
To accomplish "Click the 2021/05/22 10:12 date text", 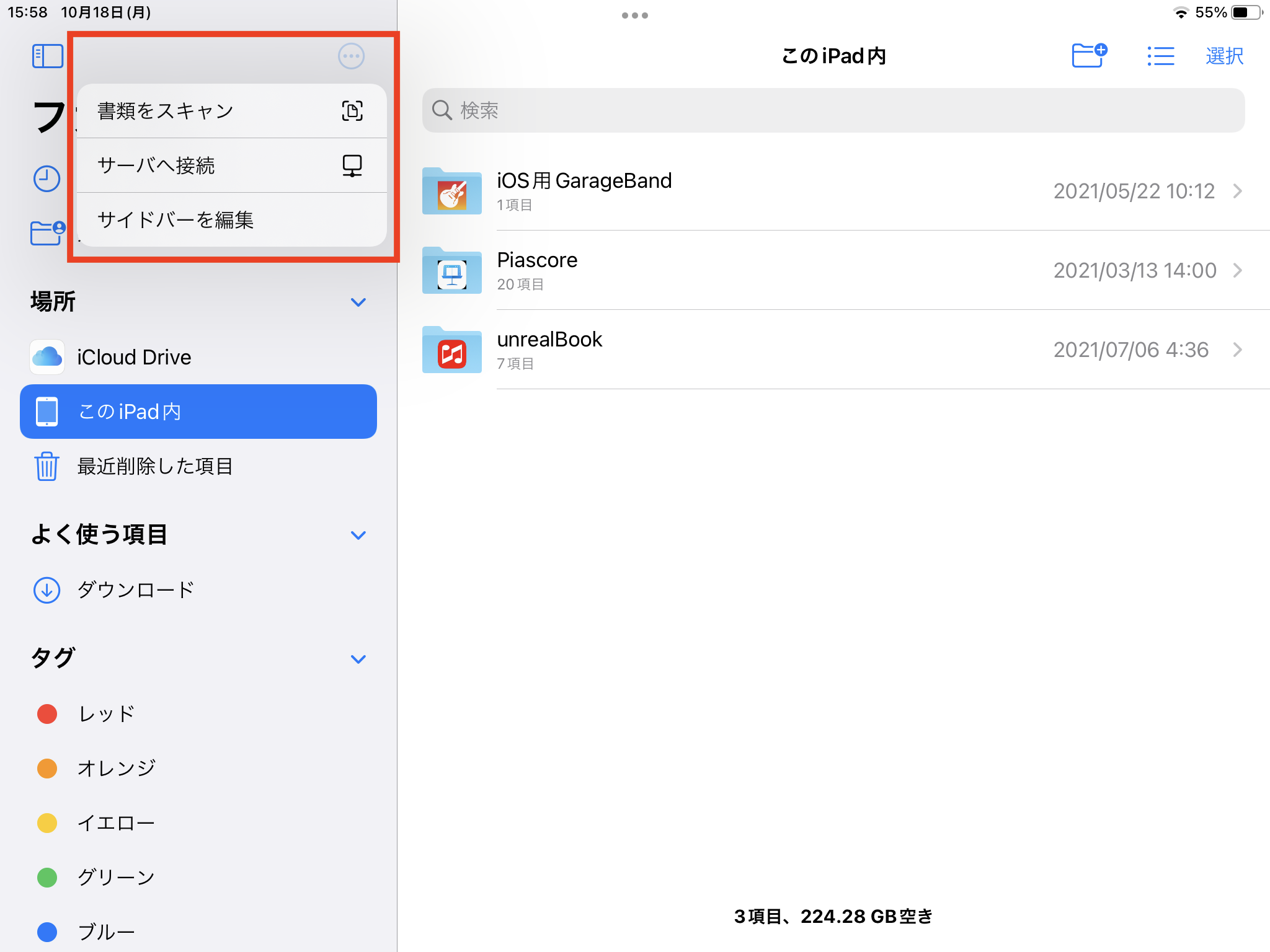I will coord(1134,191).
